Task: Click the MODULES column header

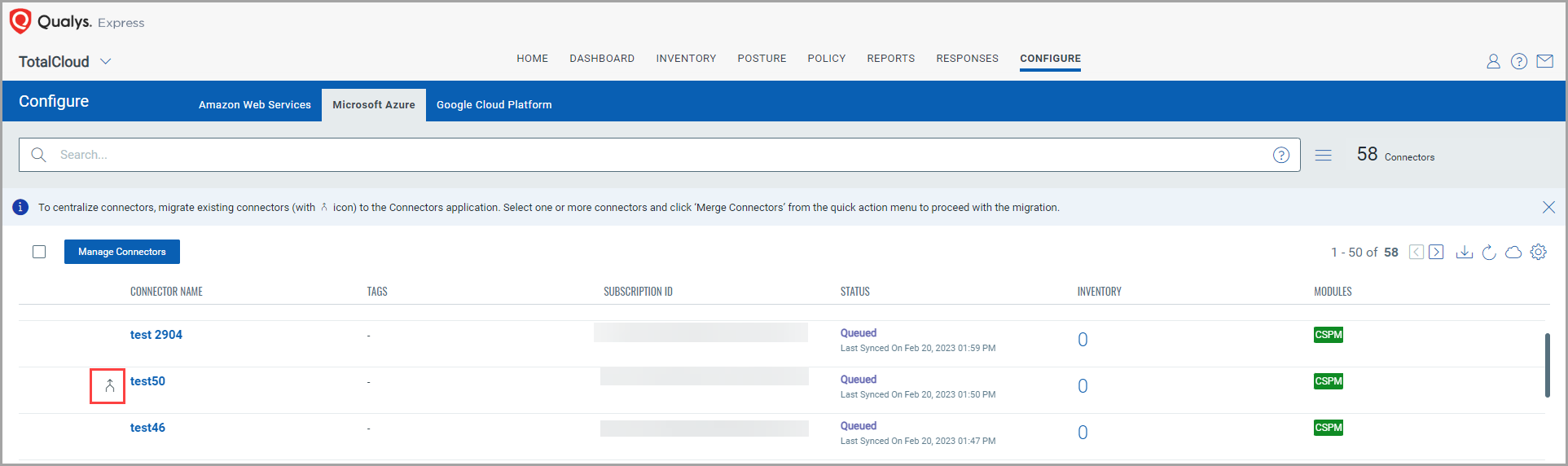Action: click(1333, 292)
